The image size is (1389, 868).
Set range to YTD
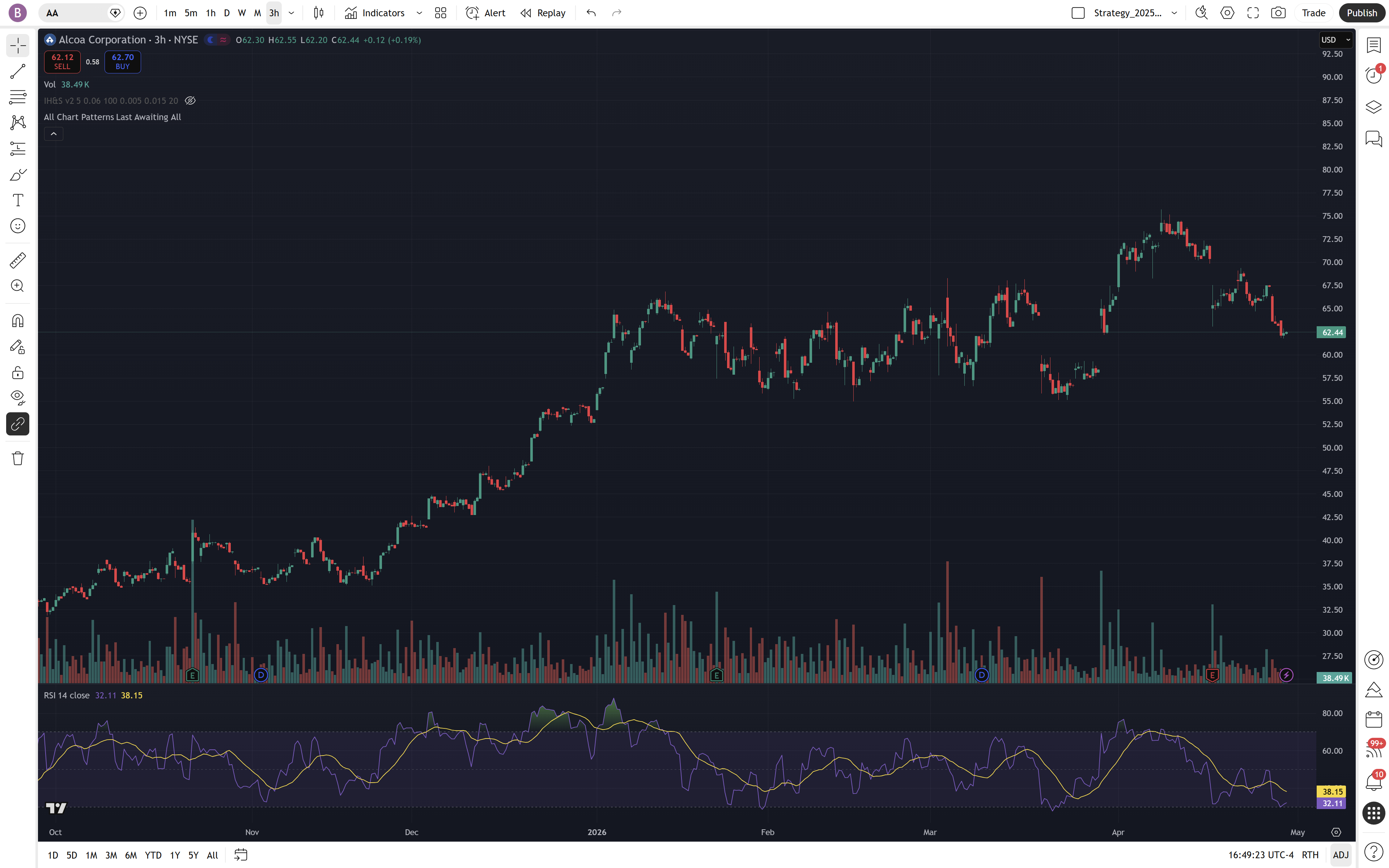click(x=153, y=855)
